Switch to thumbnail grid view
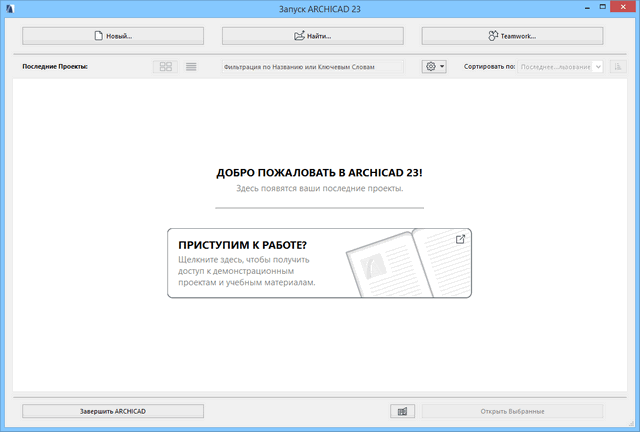 pos(165,67)
